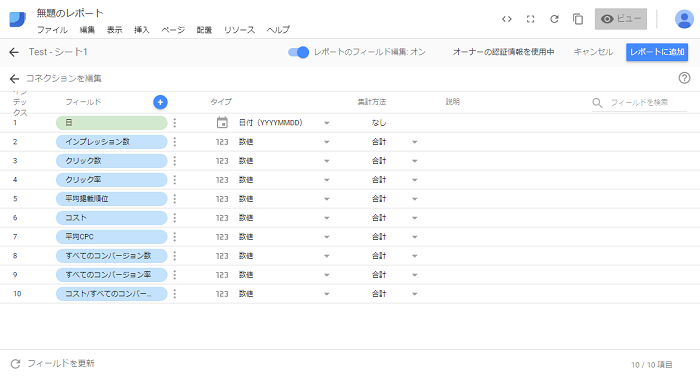Open more options for インプレッション数 field
700x377 pixels.
175,142
